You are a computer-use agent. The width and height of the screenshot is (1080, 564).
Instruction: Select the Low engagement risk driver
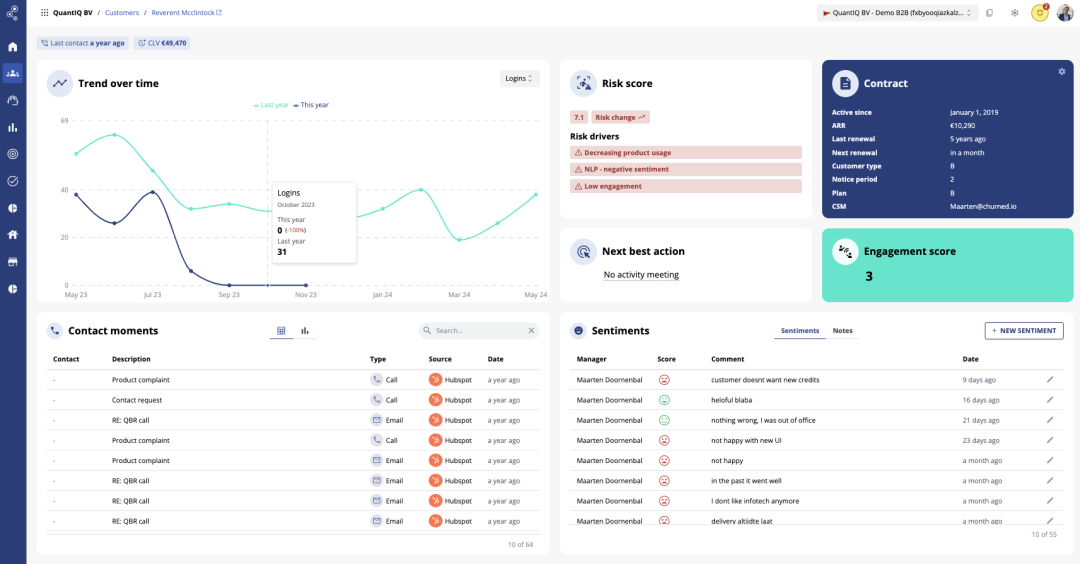pos(686,186)
